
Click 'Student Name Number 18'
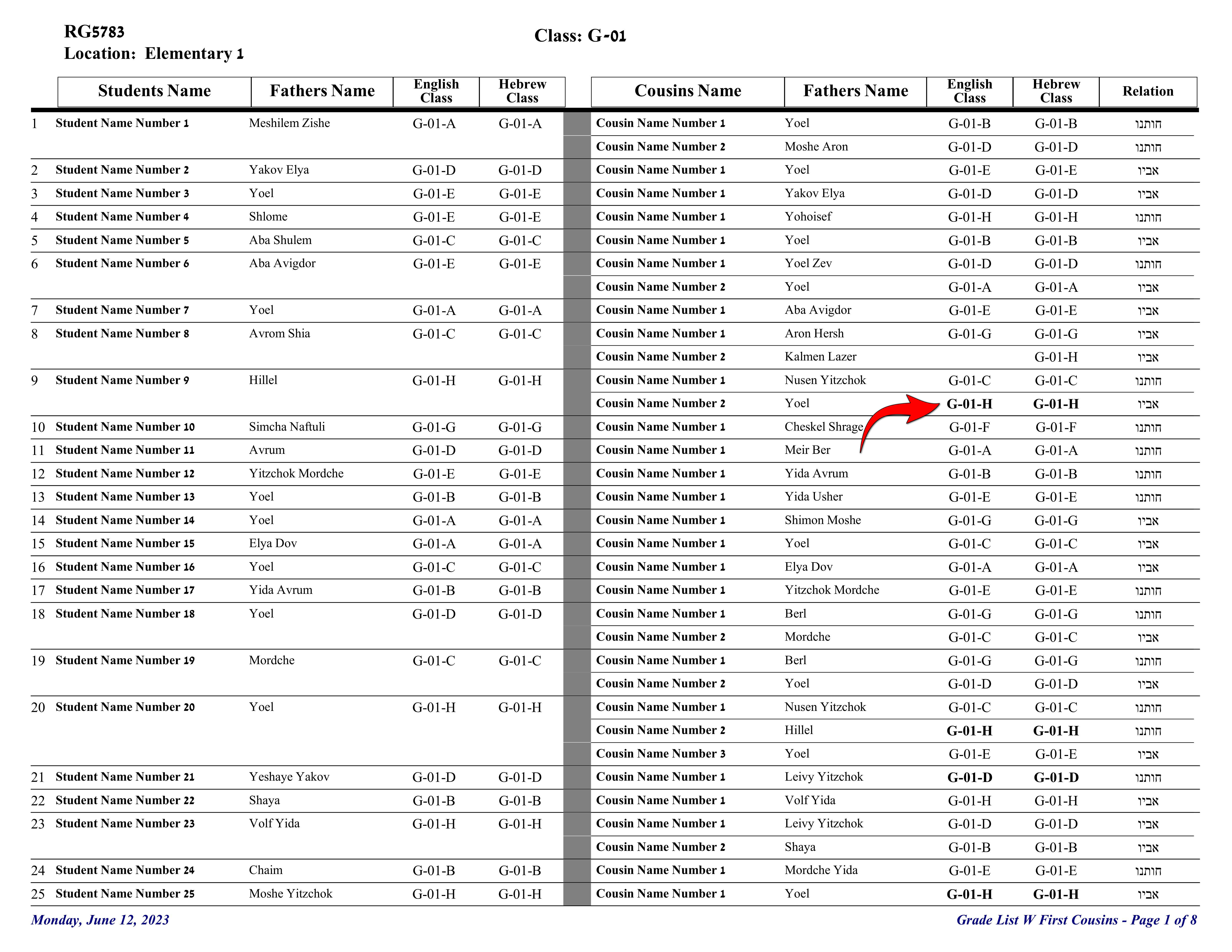[125, 614]
